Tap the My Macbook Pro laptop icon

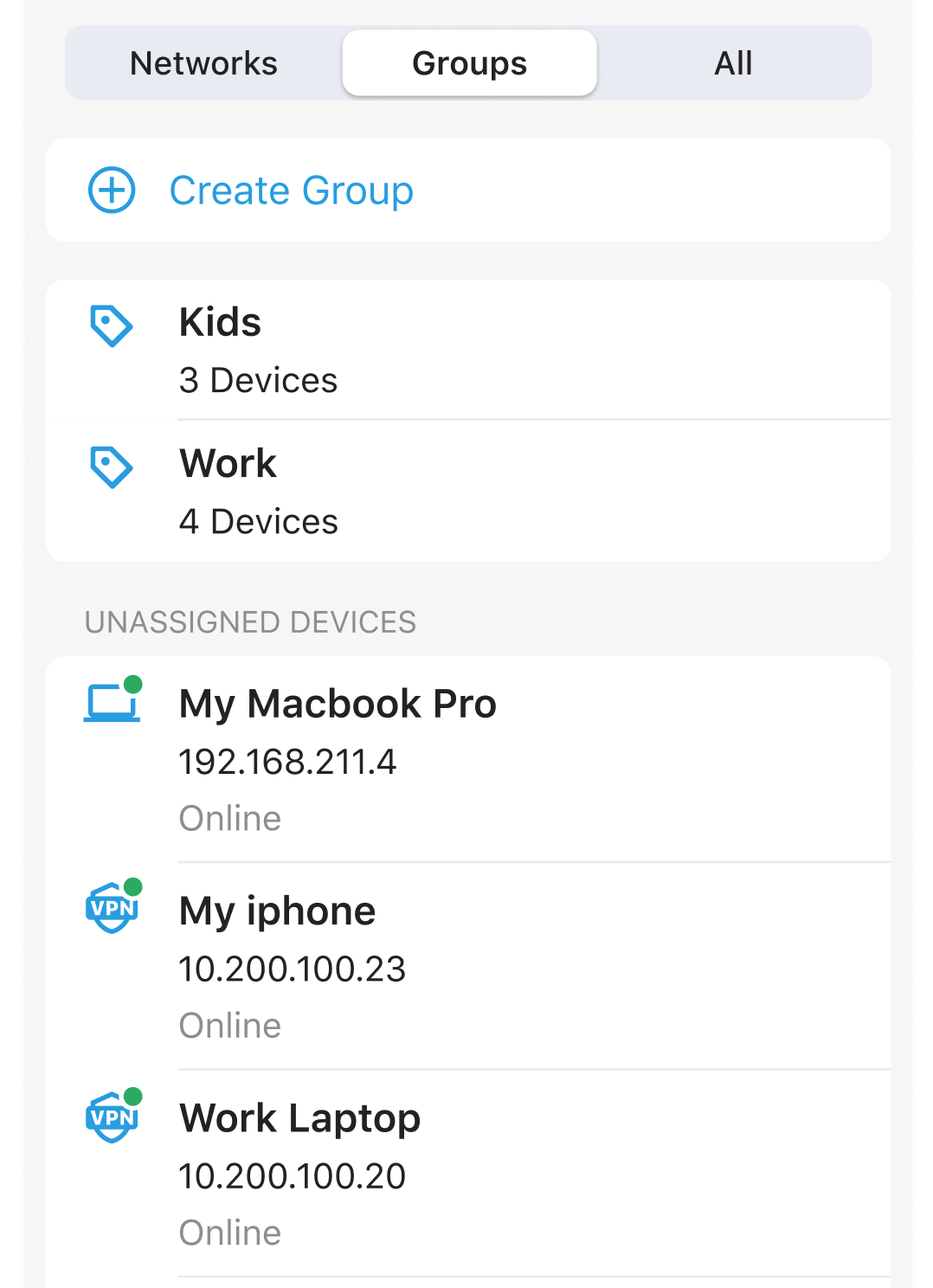[x=113, y=699]
